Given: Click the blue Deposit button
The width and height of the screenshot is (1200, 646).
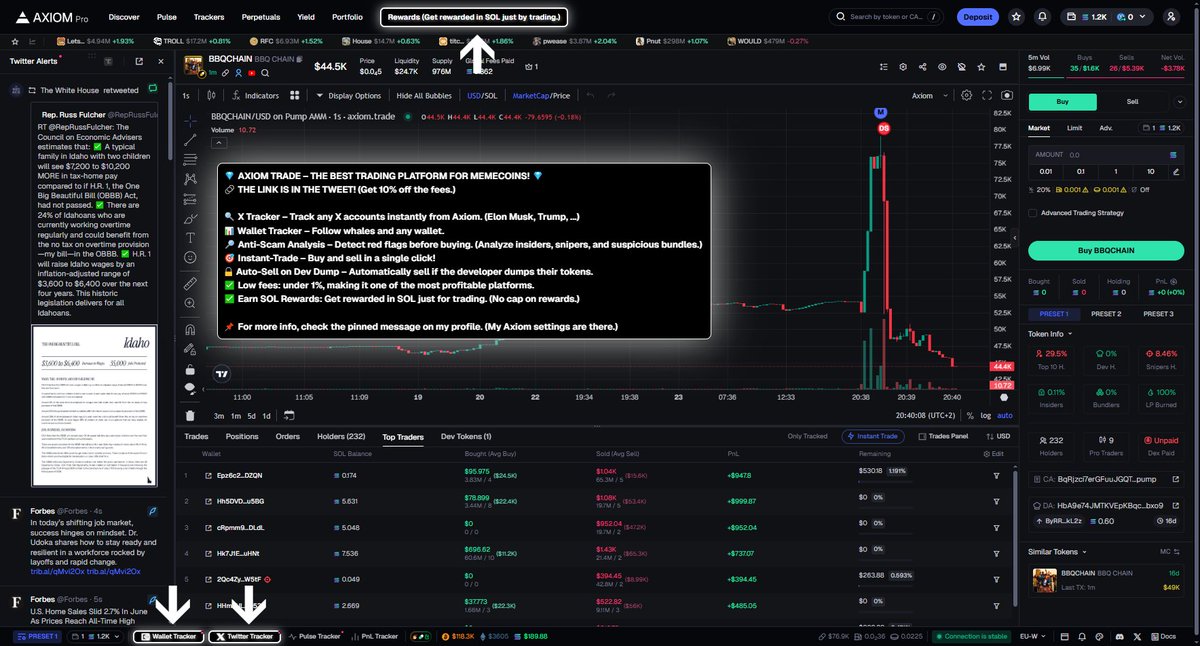Looking at the screenshot, I should (x=977, y=17).
